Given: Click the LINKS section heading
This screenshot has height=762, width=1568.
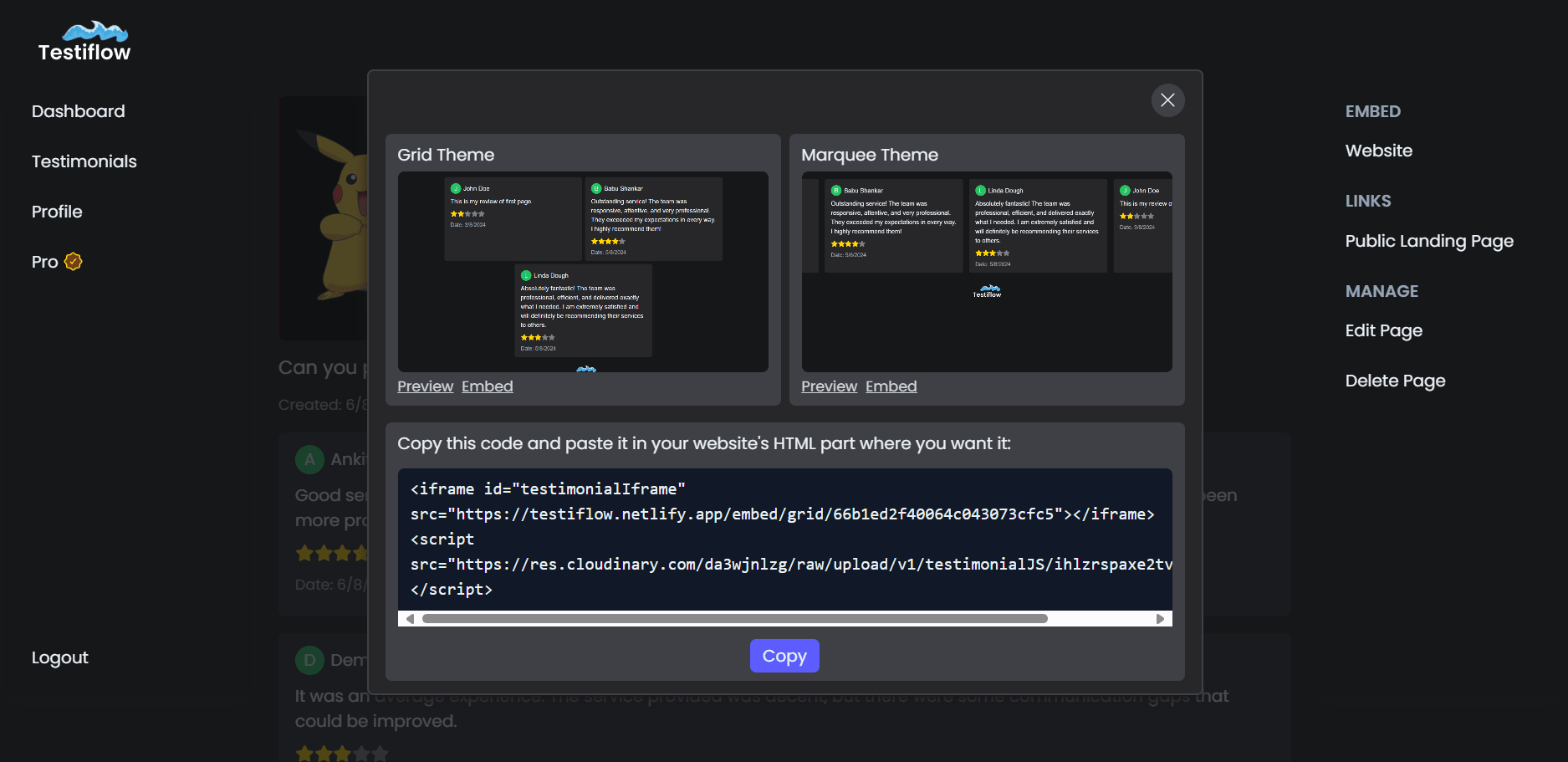Looking at the screenshot, I should click(1368, 201).
